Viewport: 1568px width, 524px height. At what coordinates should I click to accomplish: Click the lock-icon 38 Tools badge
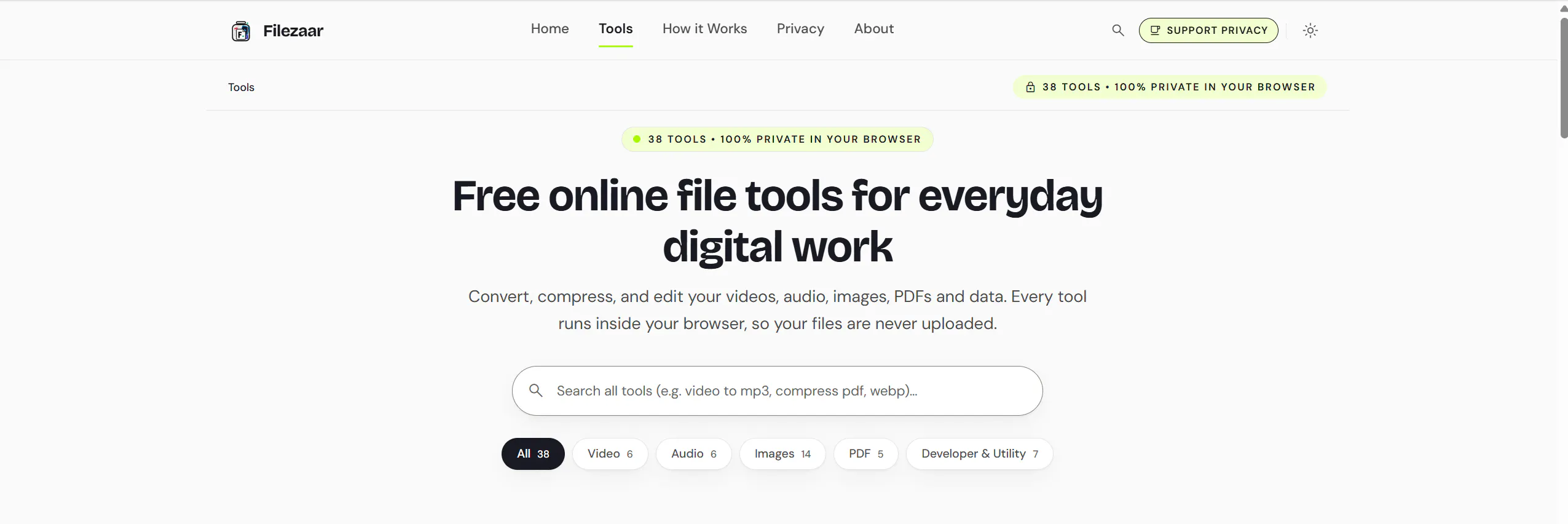pyautogui.click(x=1169, y=87)
